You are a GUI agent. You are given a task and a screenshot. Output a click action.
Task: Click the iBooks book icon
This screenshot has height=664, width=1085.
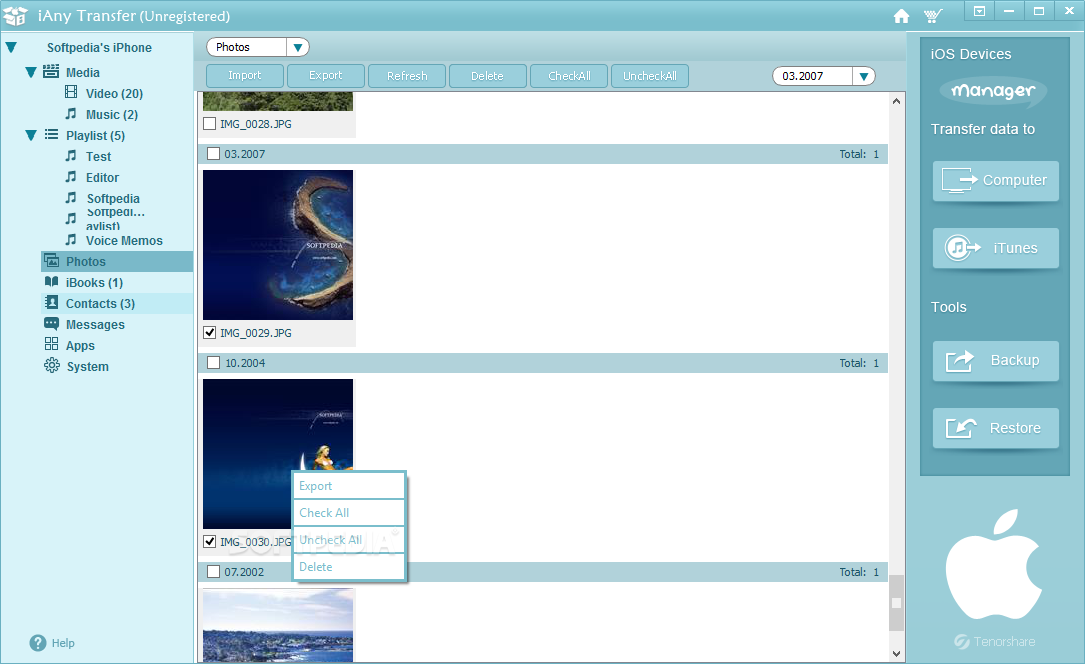click(x=51, y=282)
